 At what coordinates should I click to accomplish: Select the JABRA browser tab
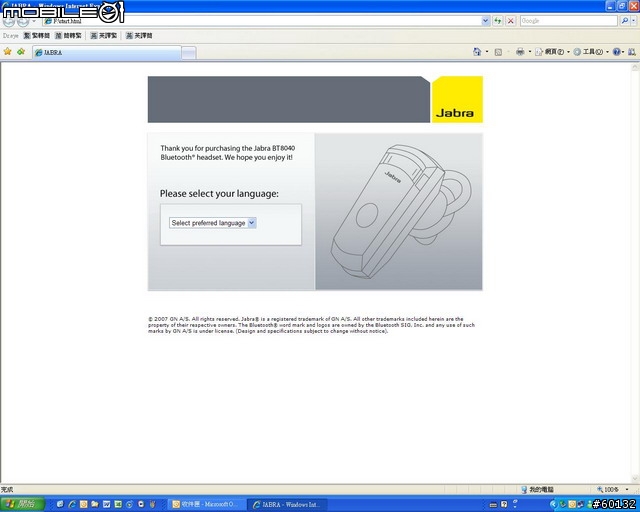tap(107, 52)
